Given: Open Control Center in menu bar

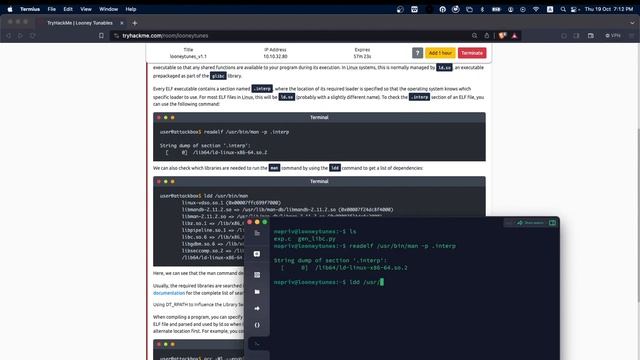Looking at the screenshot, I should pyautogui.click(x=574, y=9).
